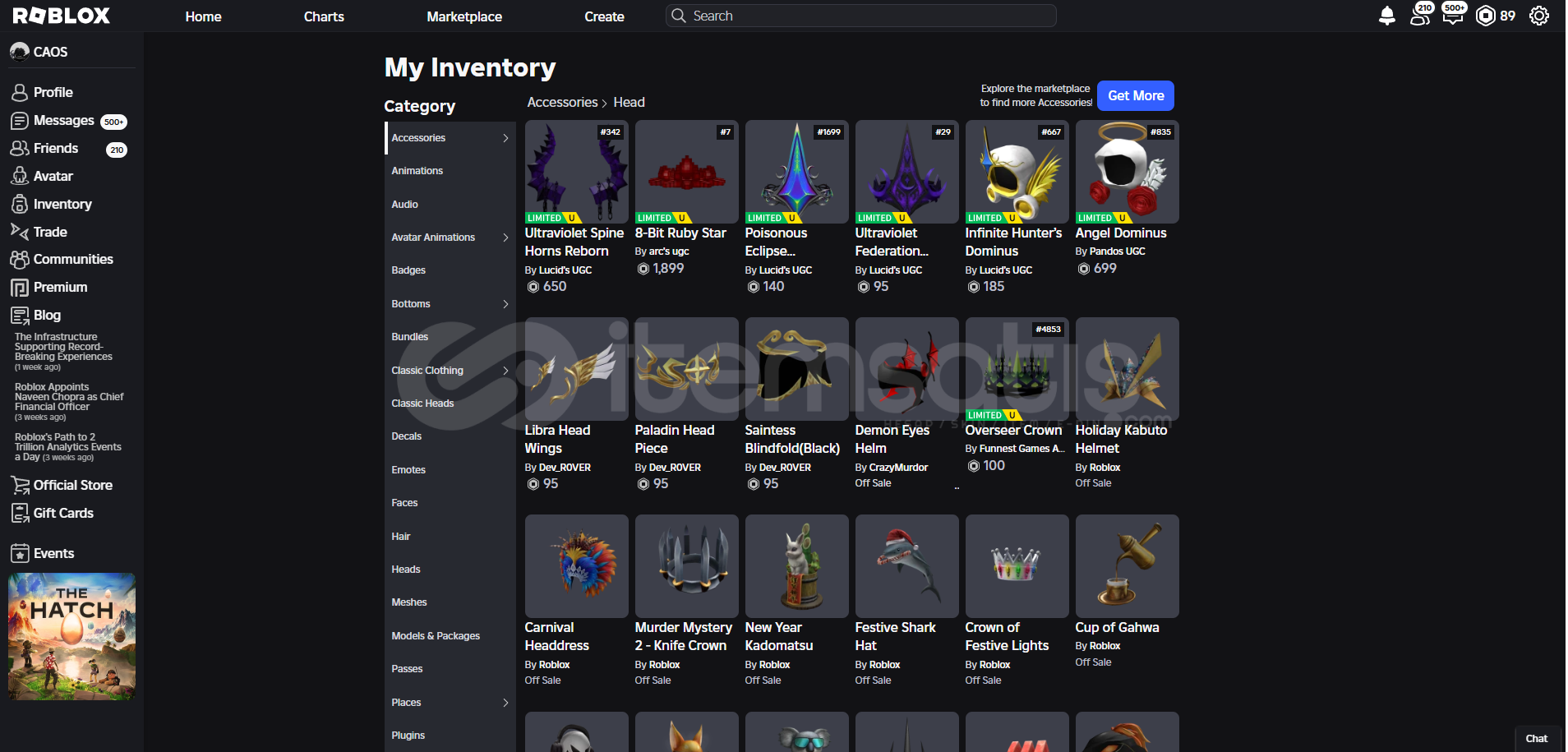Expand the Bottoms category chevron

pyautogui.click(x=505, y=304)
